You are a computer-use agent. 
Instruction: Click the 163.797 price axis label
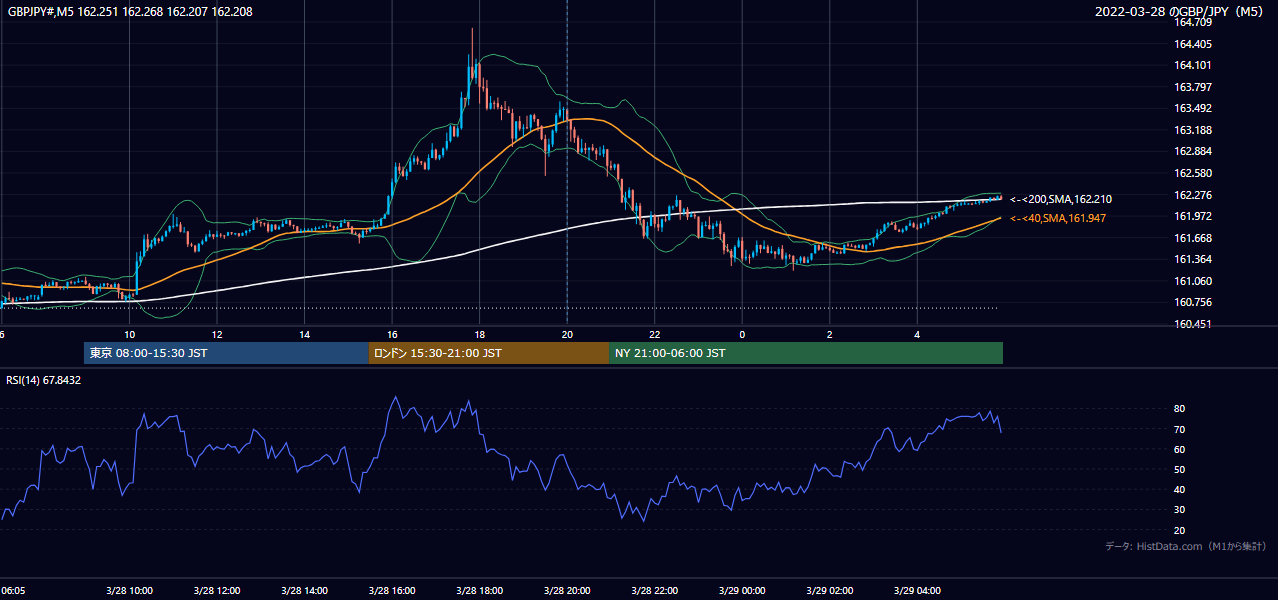[x=1193, y=87]
